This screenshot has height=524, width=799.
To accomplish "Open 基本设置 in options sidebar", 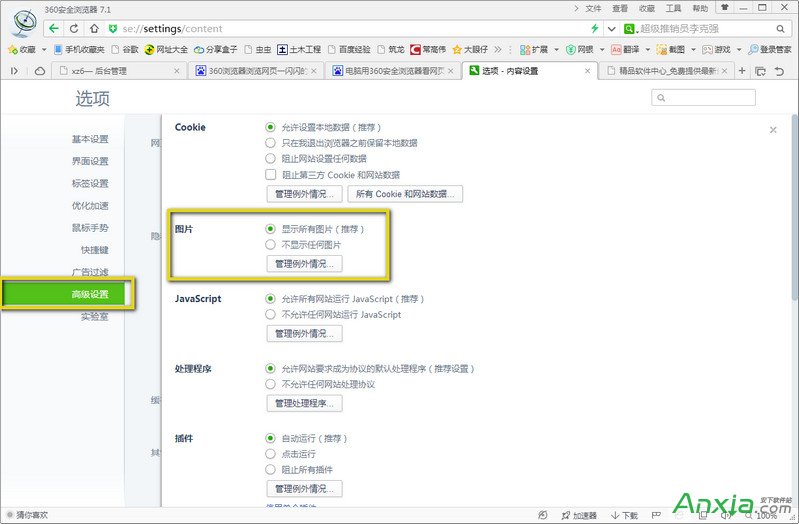I will click(90, 139).
